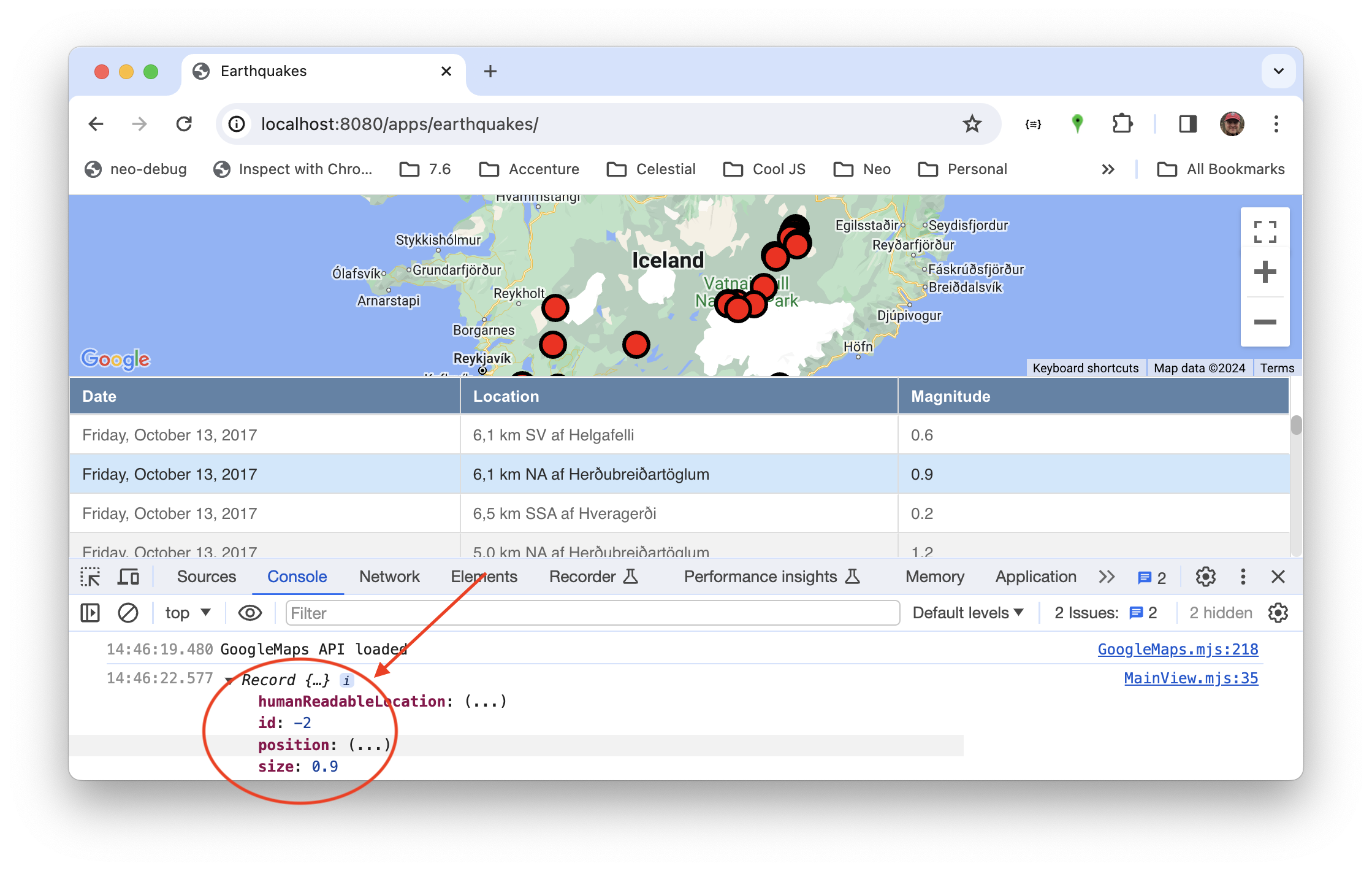Open GoogleMaps.mjs:218 source link
Screen dimensions: 1372x871
(x=1178, y=649)
